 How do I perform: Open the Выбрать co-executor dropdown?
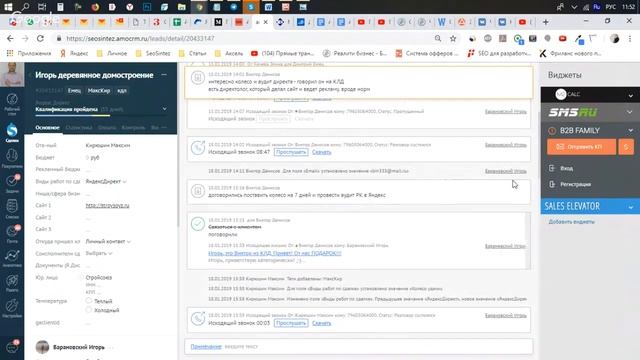[99, 253]
